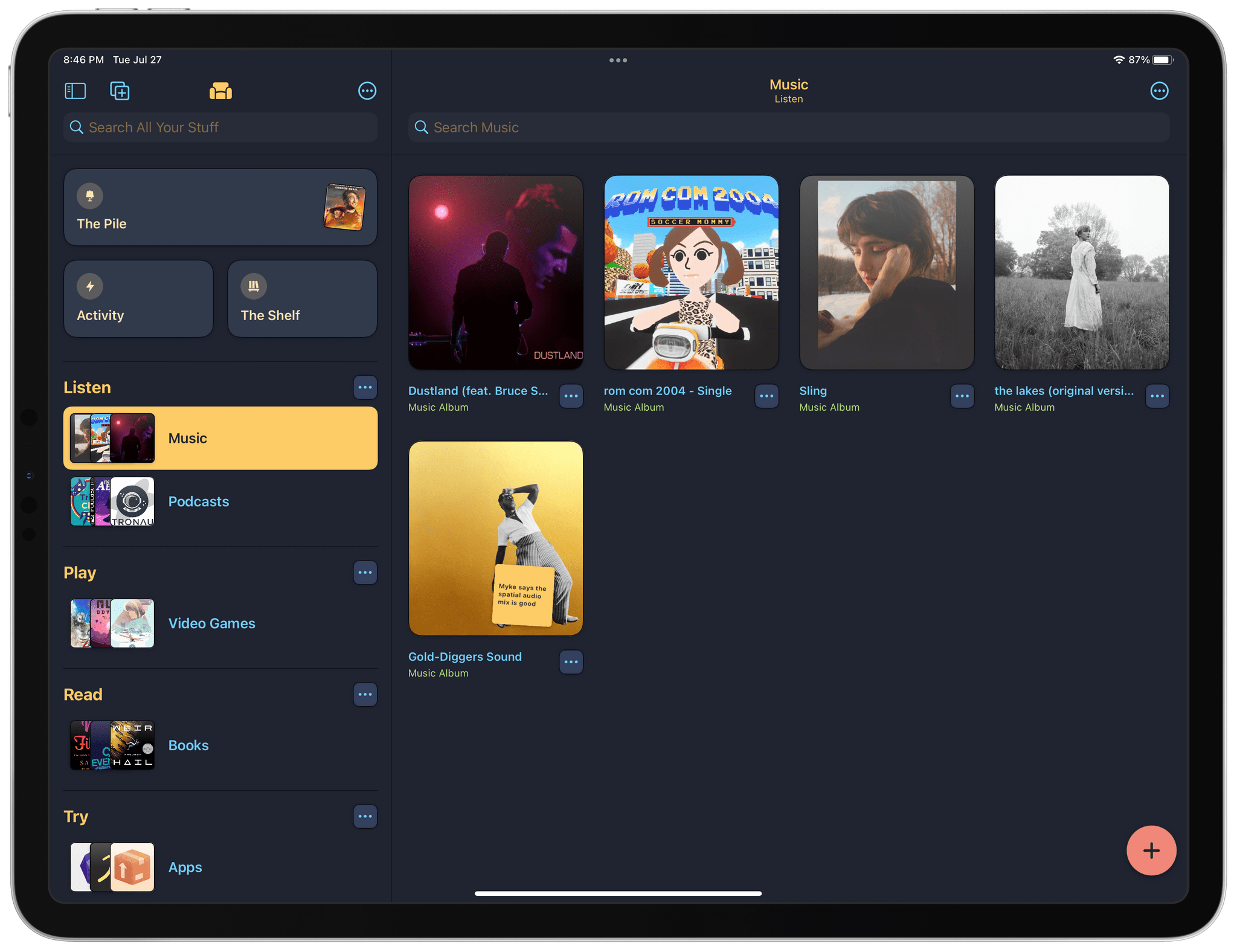Select the Podcasts list in sidebar

(220, 501)
